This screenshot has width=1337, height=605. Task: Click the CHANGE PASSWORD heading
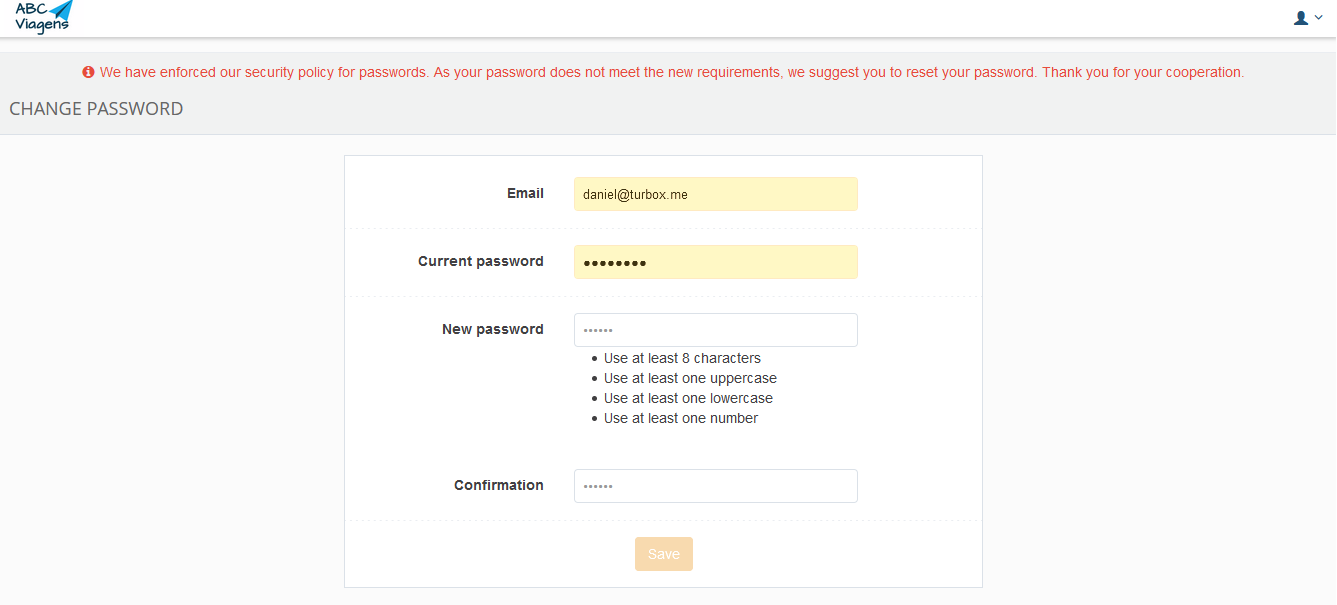point(96,109)
